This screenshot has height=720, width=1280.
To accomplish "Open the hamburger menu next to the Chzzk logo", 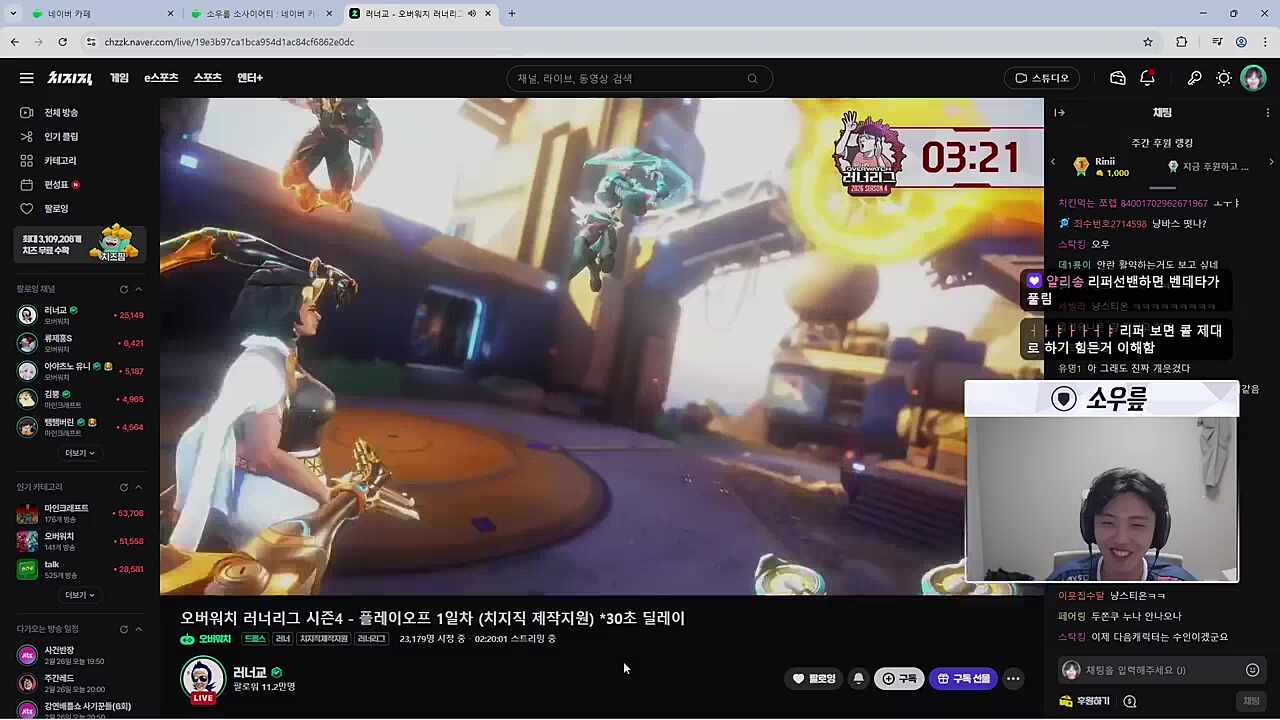I will [x=27, y=78].
